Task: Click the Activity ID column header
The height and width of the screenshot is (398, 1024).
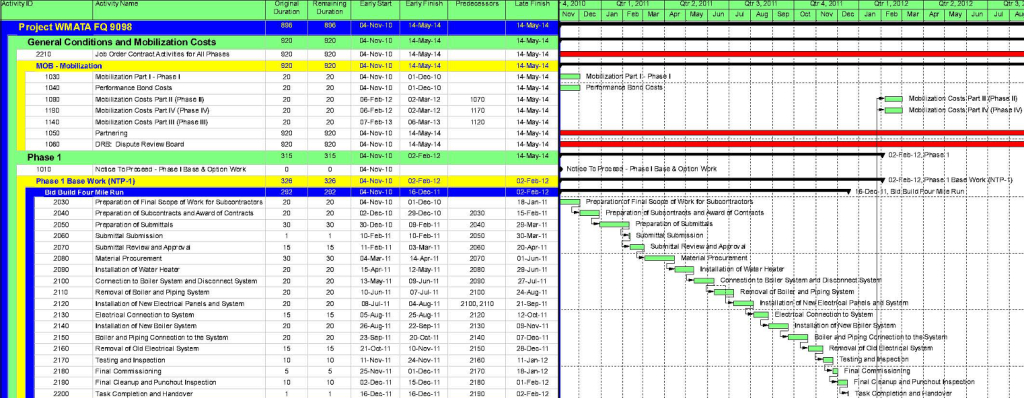Action: 46,9
